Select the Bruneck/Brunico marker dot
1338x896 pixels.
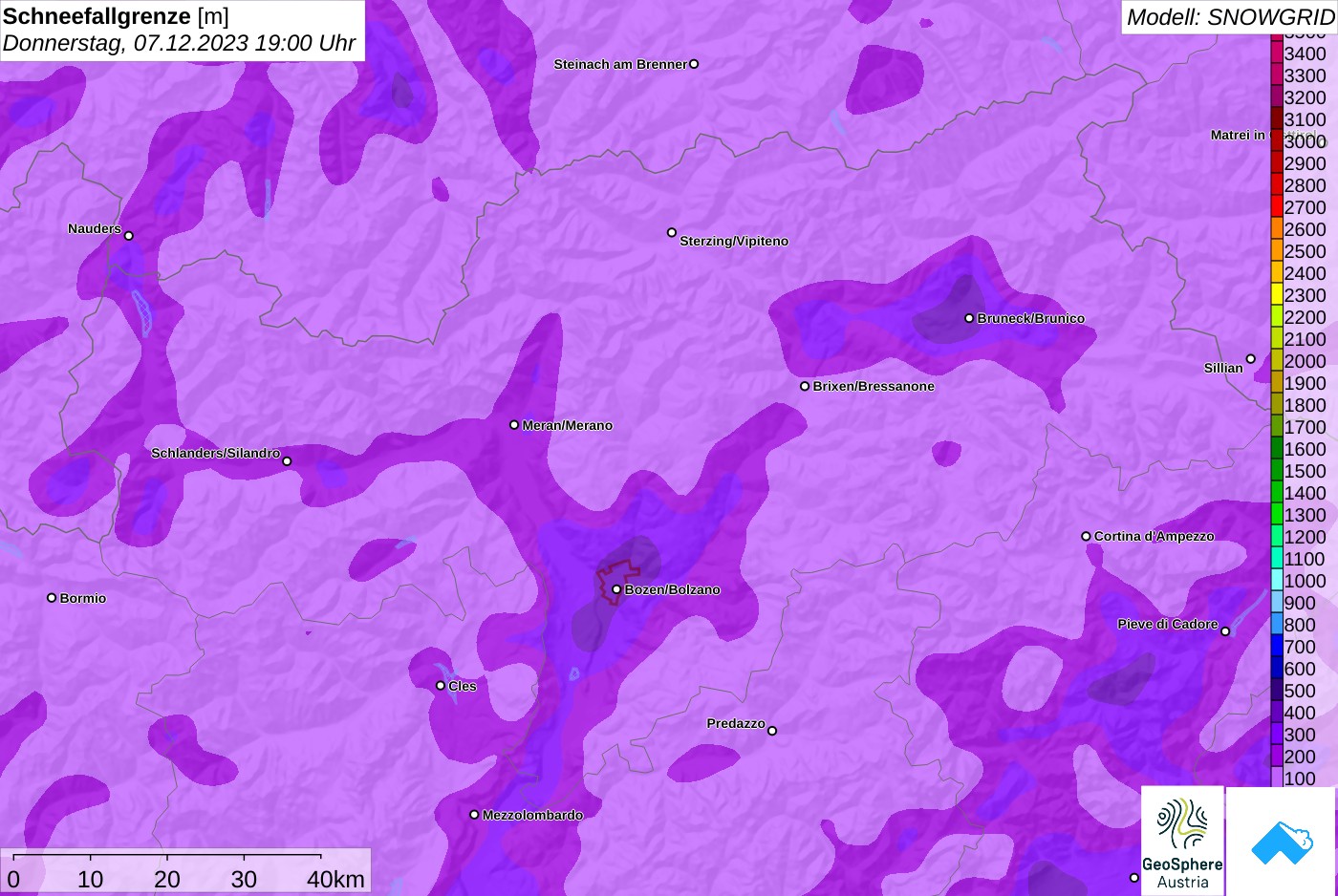click(969, 318)
